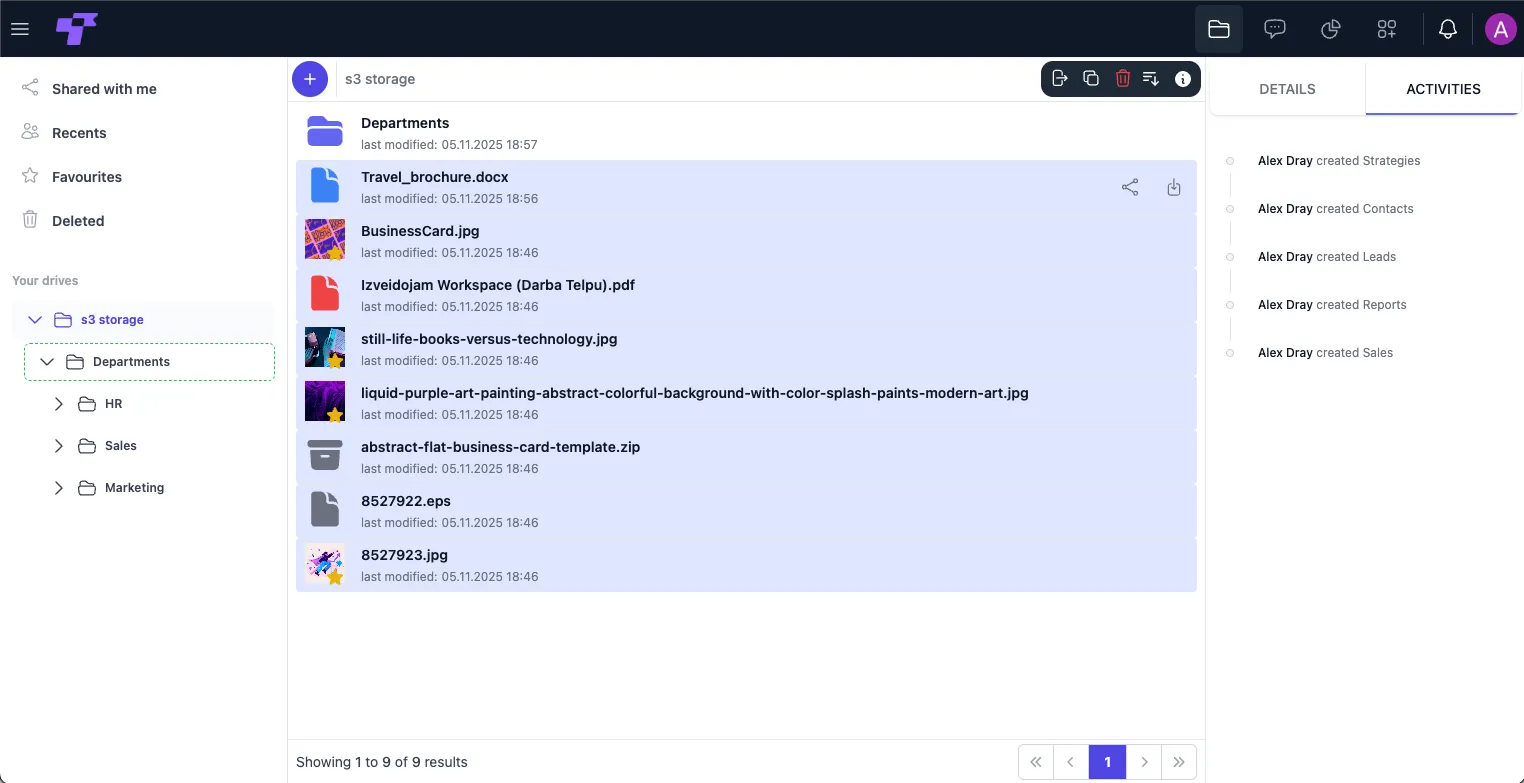Open the chat messages icon
The image size is (1524, 783).
coord(1275,29)
